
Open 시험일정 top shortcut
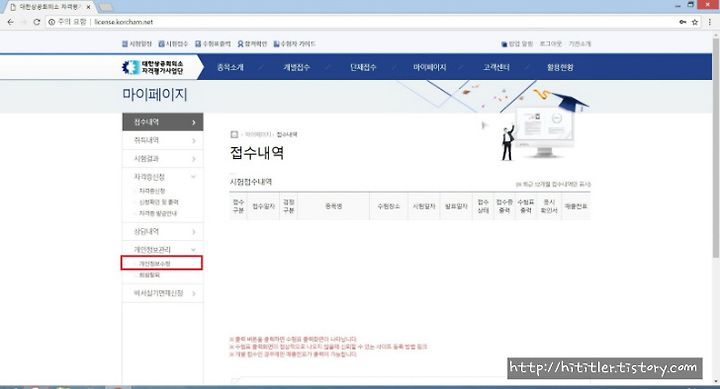[x=137, y=44]
